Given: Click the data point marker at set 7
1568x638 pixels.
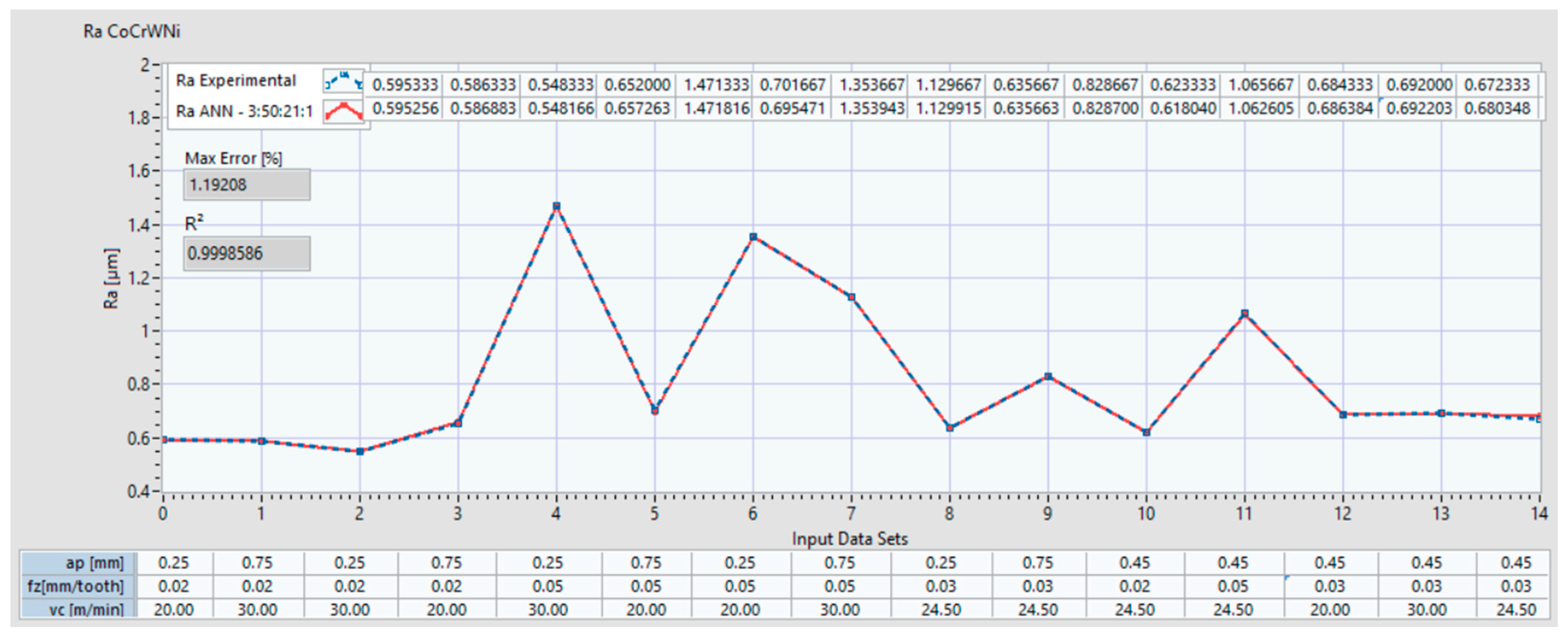Looking at the screenshot, I should (852, 297).
